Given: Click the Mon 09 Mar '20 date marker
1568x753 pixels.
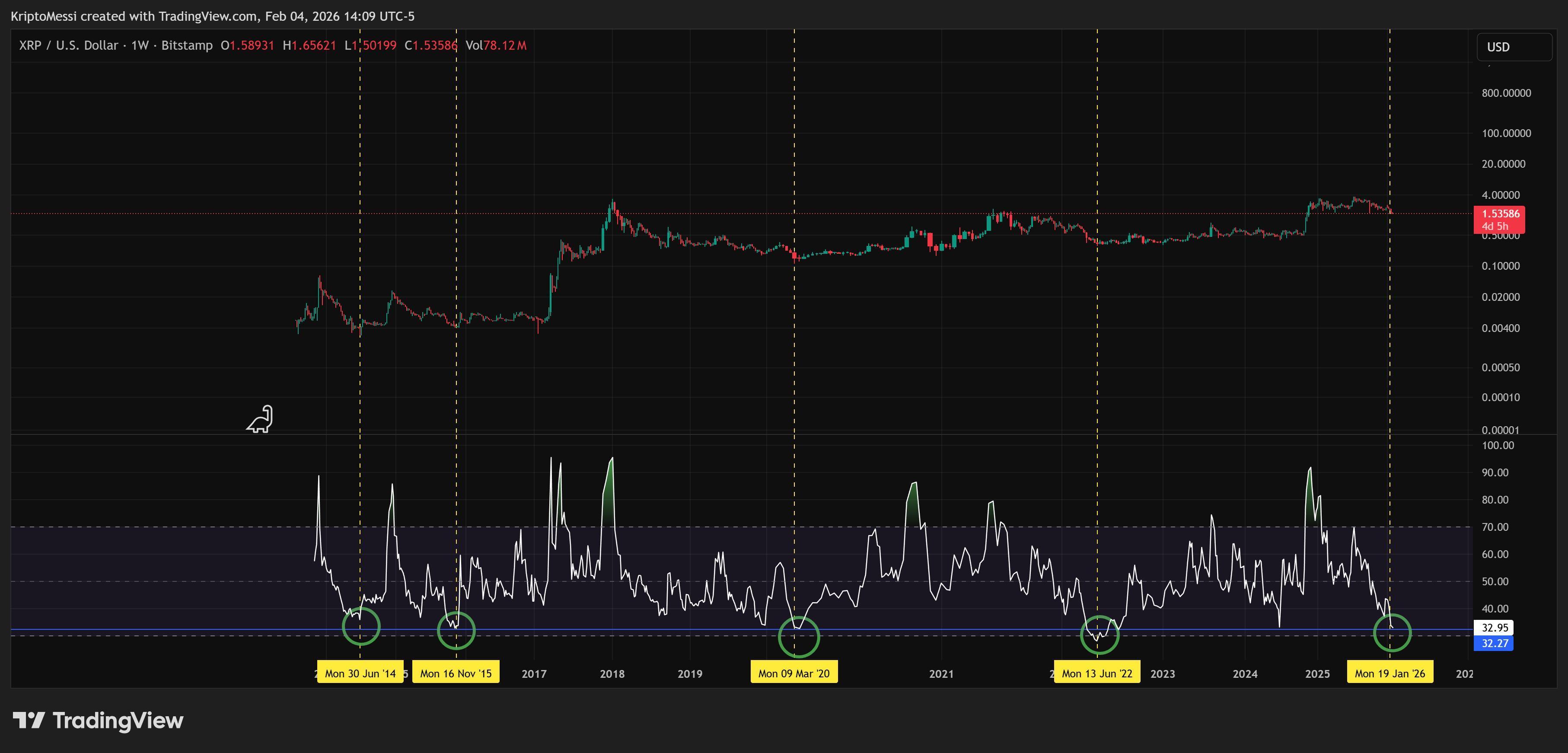Looking at the screenshot, I should [794, 672].
